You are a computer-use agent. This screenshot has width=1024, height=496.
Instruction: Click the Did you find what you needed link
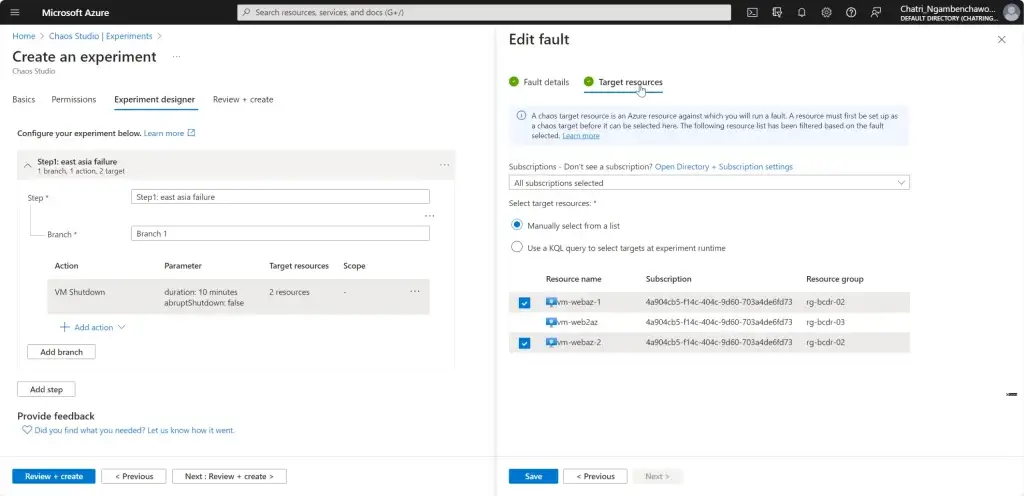[135, 431]
